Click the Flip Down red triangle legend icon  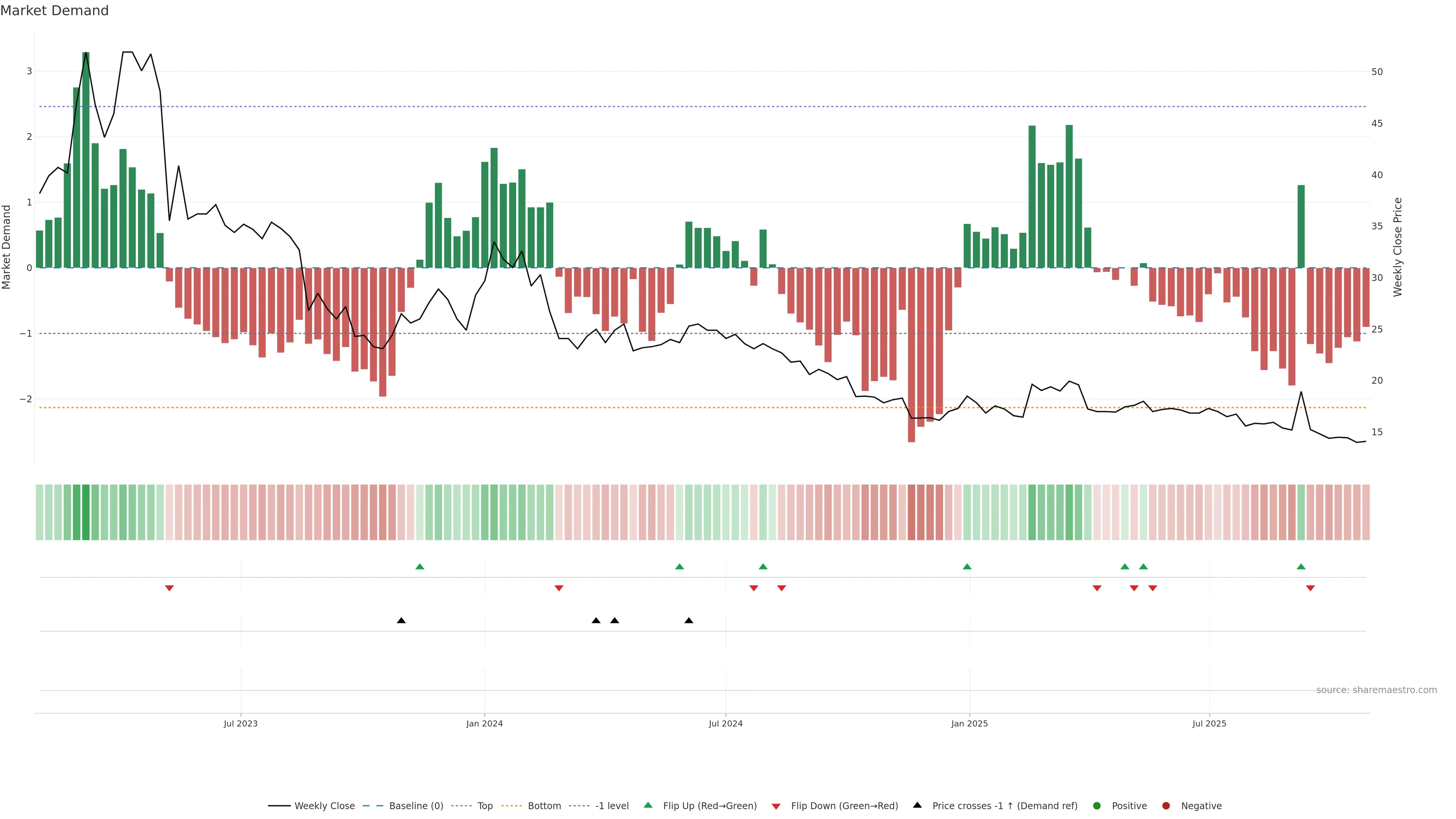(776, 806)
